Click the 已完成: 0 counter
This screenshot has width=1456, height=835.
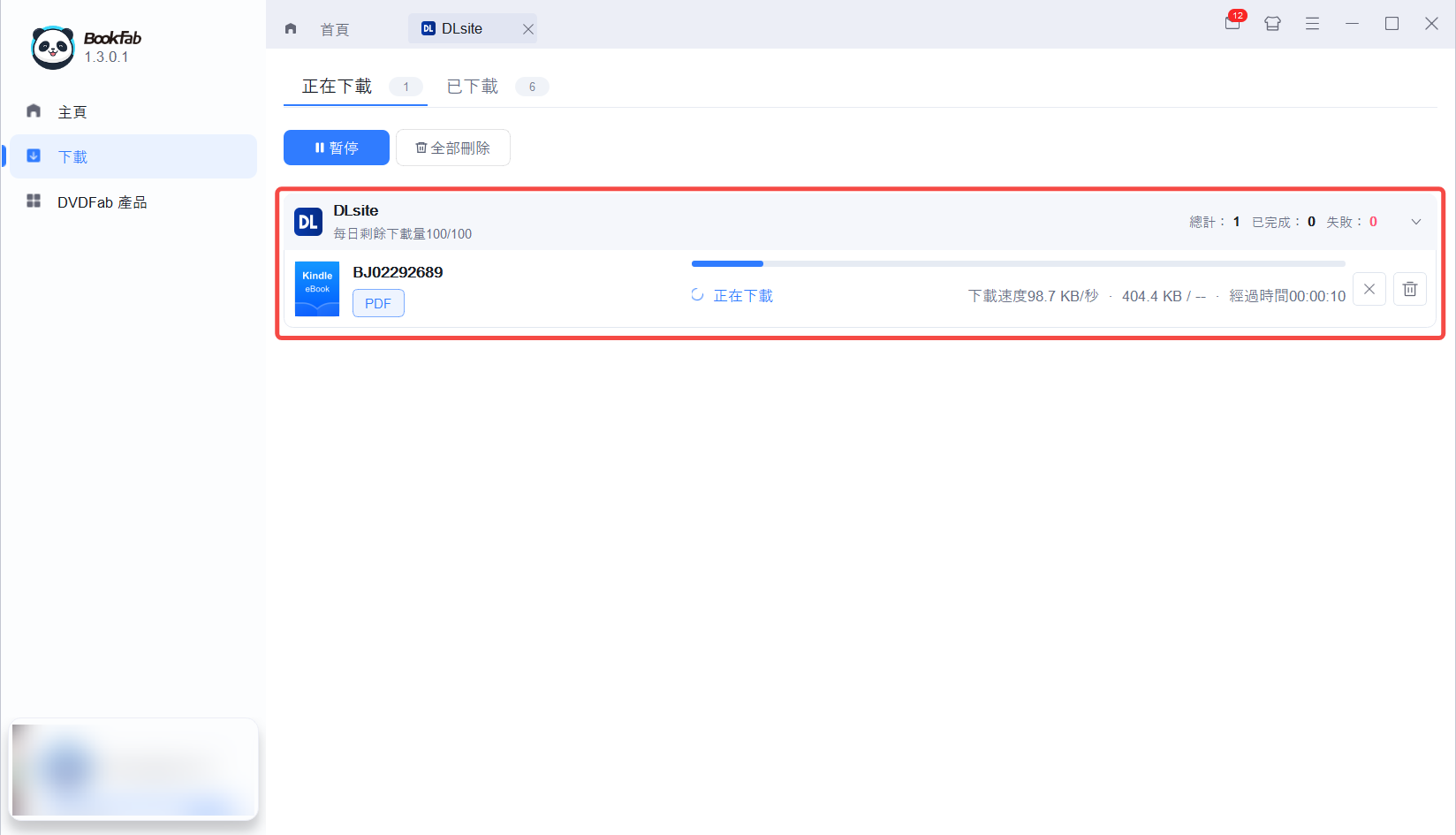point(1284,222)
